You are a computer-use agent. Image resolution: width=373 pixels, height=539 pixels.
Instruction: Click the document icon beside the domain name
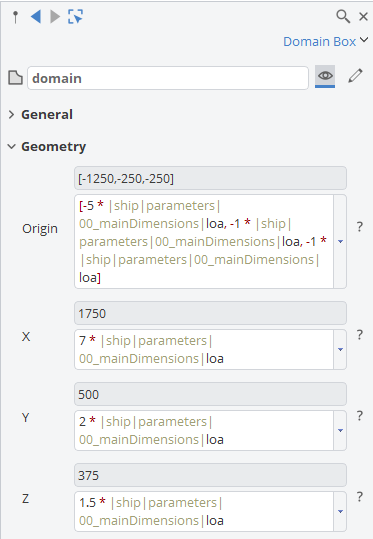15,78
